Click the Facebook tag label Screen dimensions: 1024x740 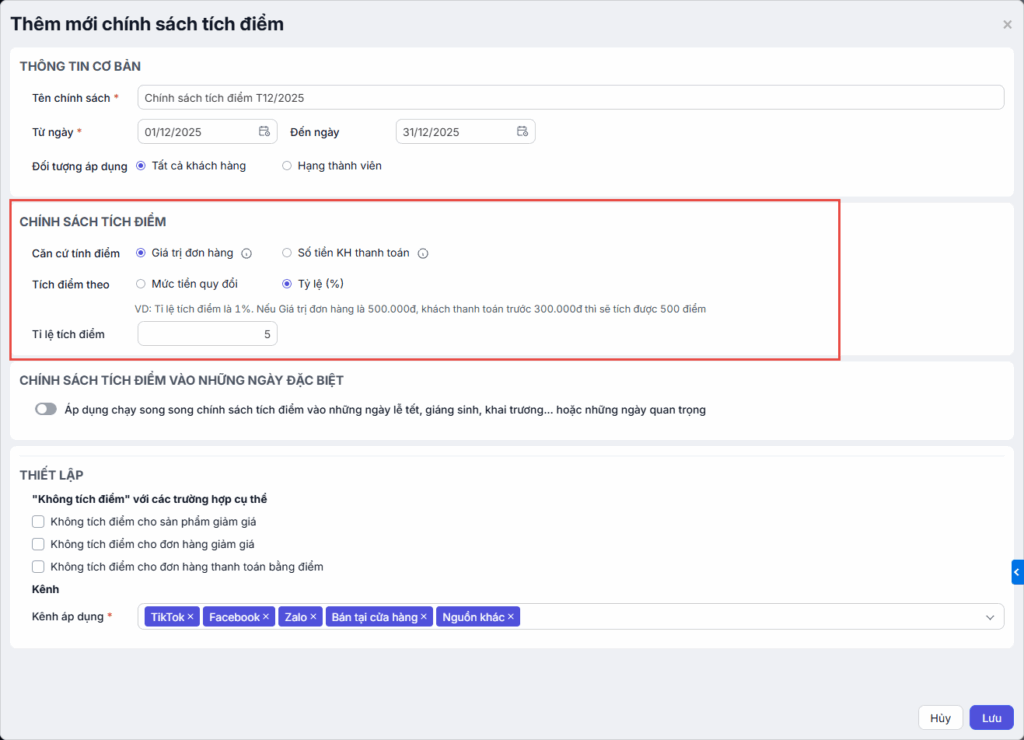(x=234, y=617)
